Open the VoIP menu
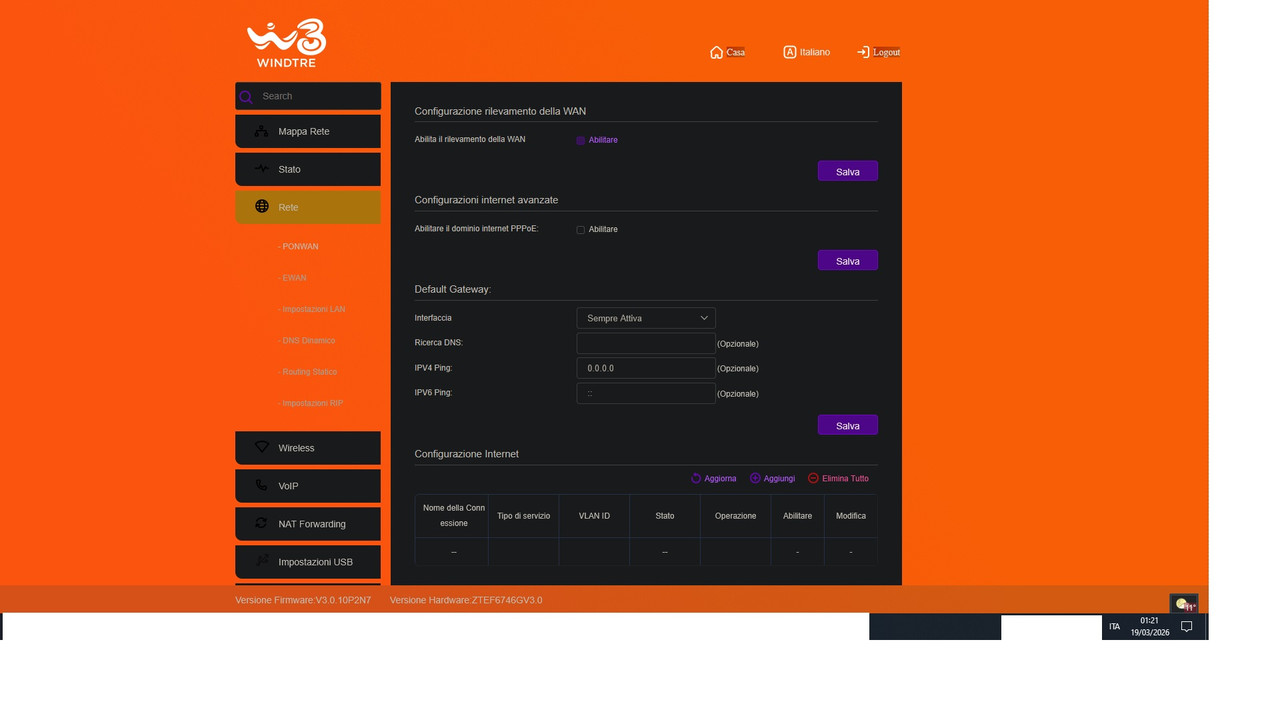Screen dimensions: 1280x720 click(x=308, y=486)
